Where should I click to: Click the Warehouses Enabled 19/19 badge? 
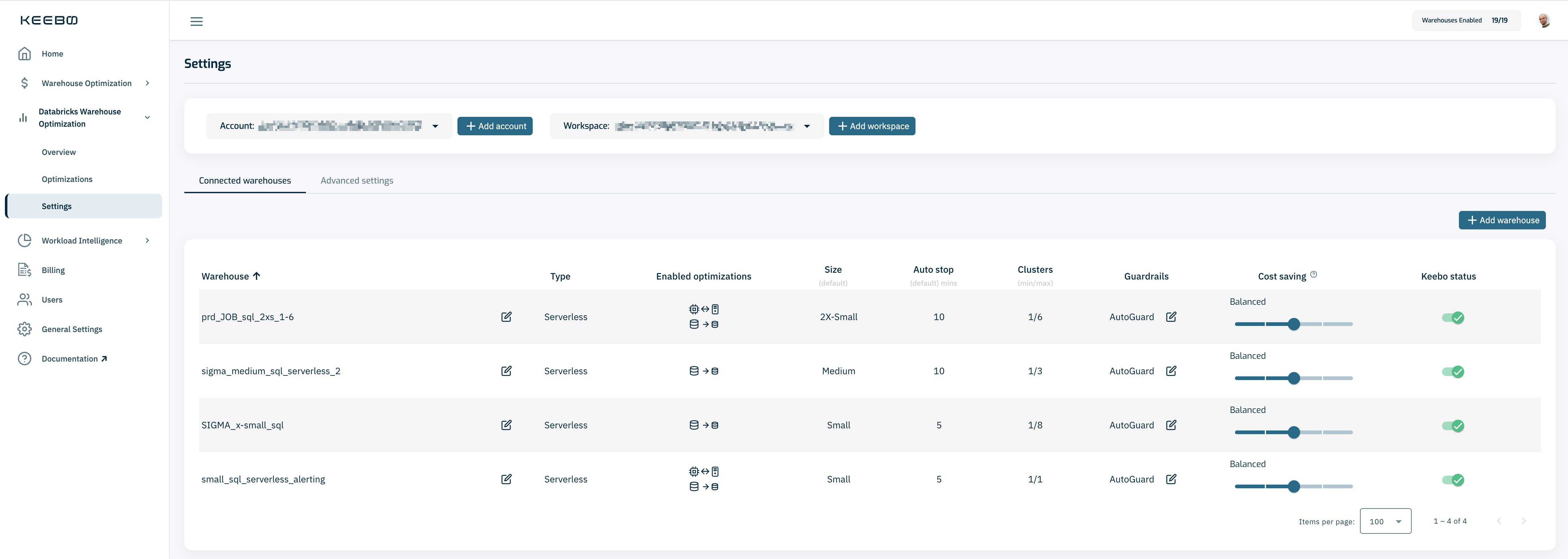pyautogui.click(x=1466, y=20)
